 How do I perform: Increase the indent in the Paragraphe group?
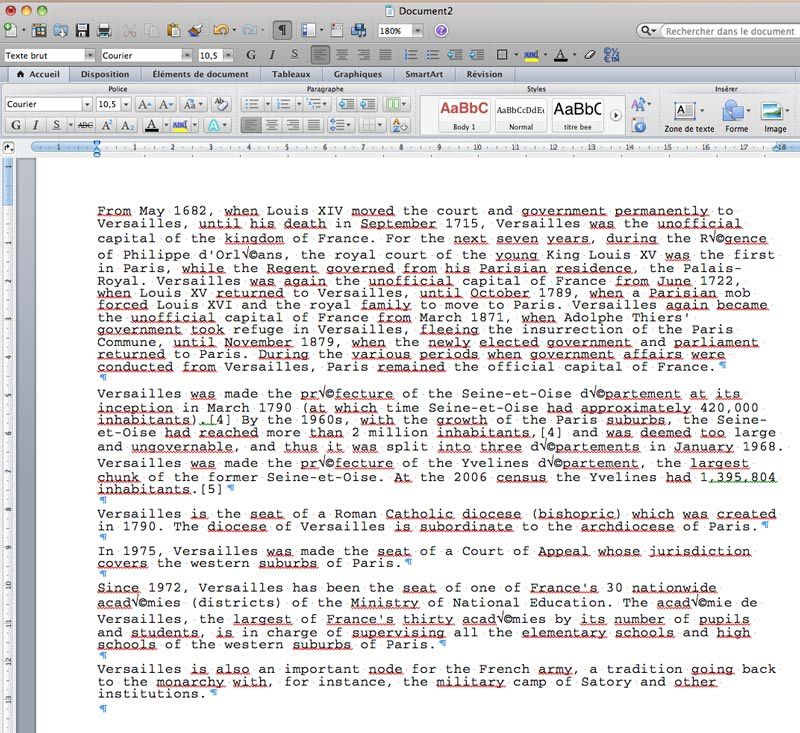click(368, 104)
